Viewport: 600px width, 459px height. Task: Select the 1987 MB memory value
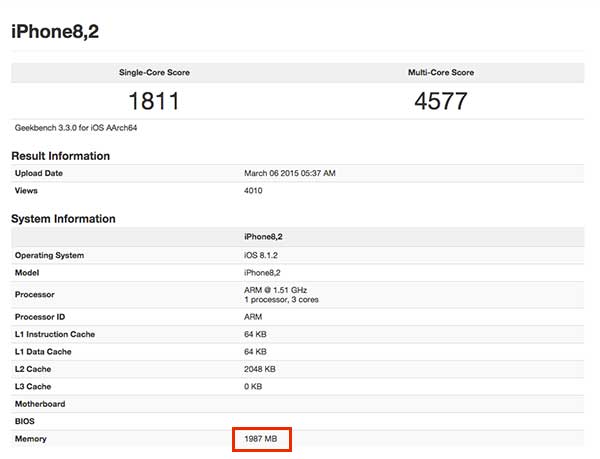point(261,439)
